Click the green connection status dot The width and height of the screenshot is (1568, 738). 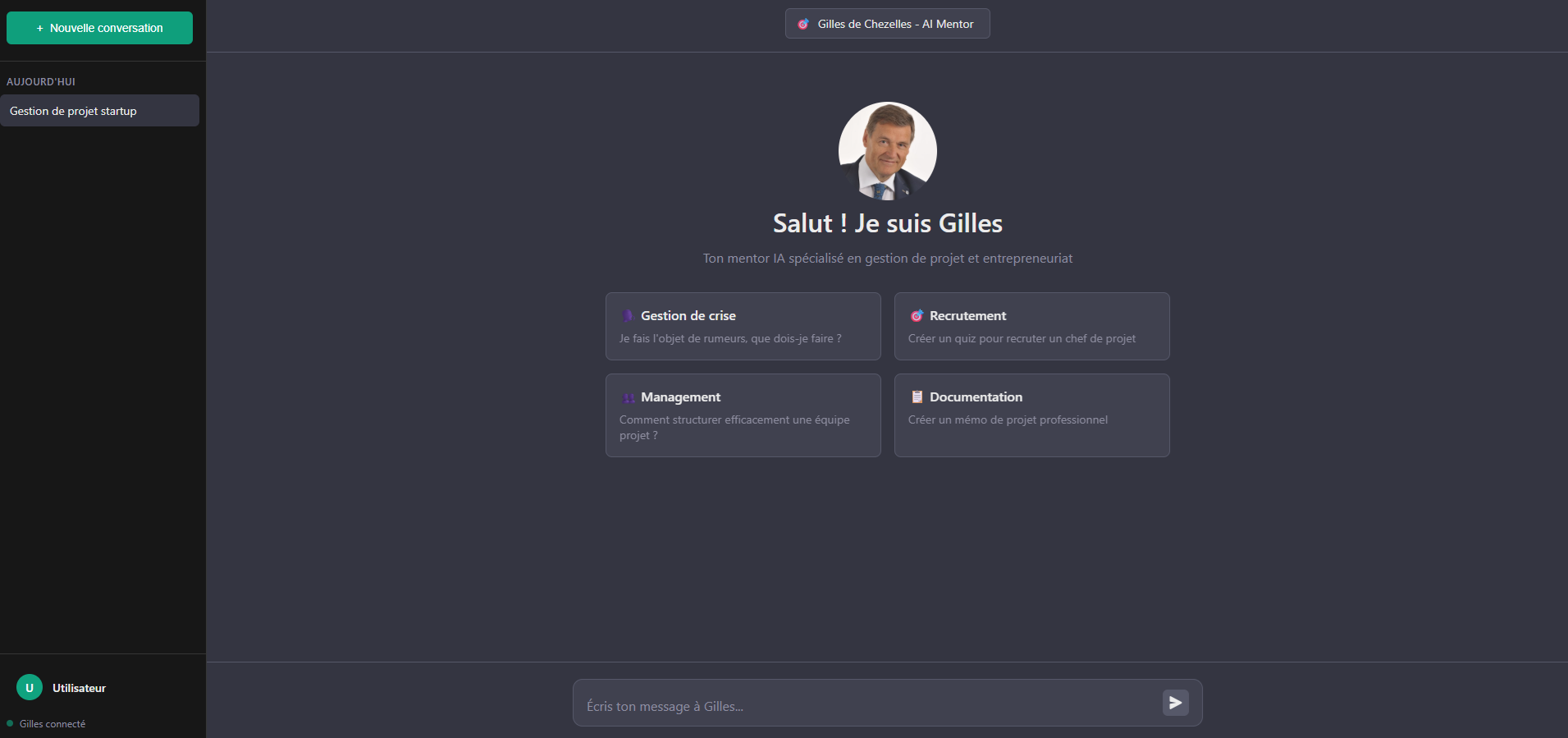10,723
